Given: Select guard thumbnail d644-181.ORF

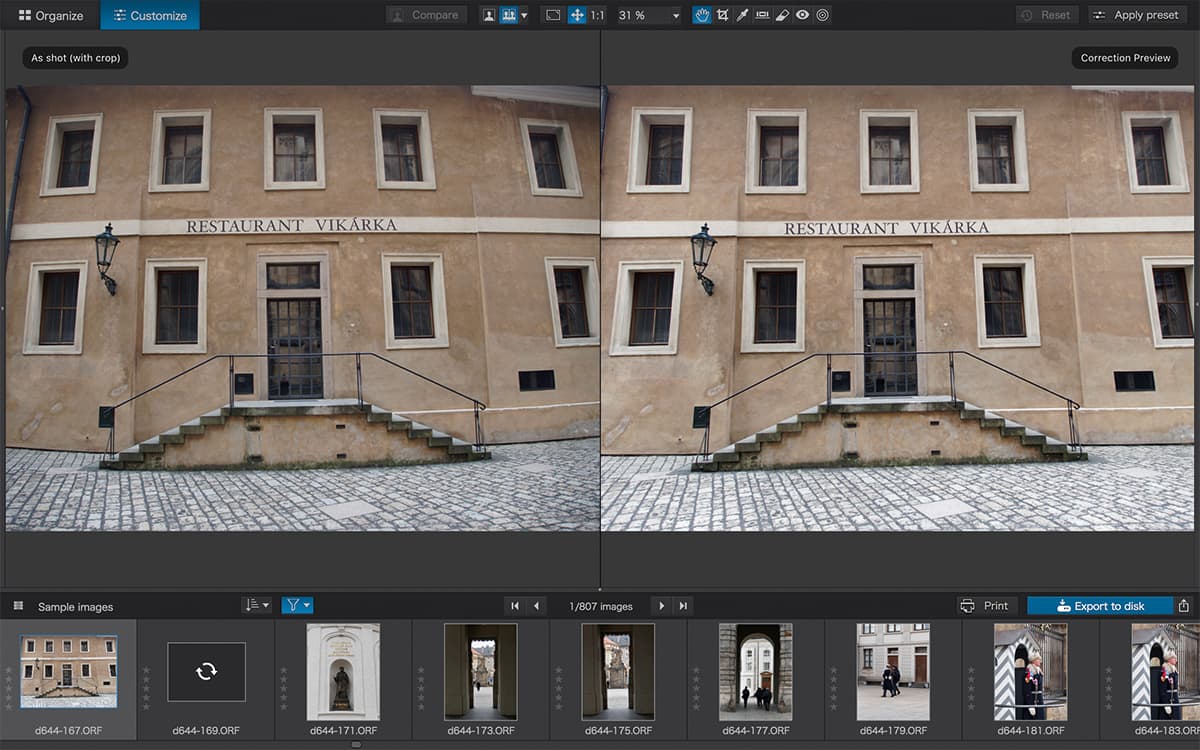Looking at the screenshot, I should (1031, 672).
